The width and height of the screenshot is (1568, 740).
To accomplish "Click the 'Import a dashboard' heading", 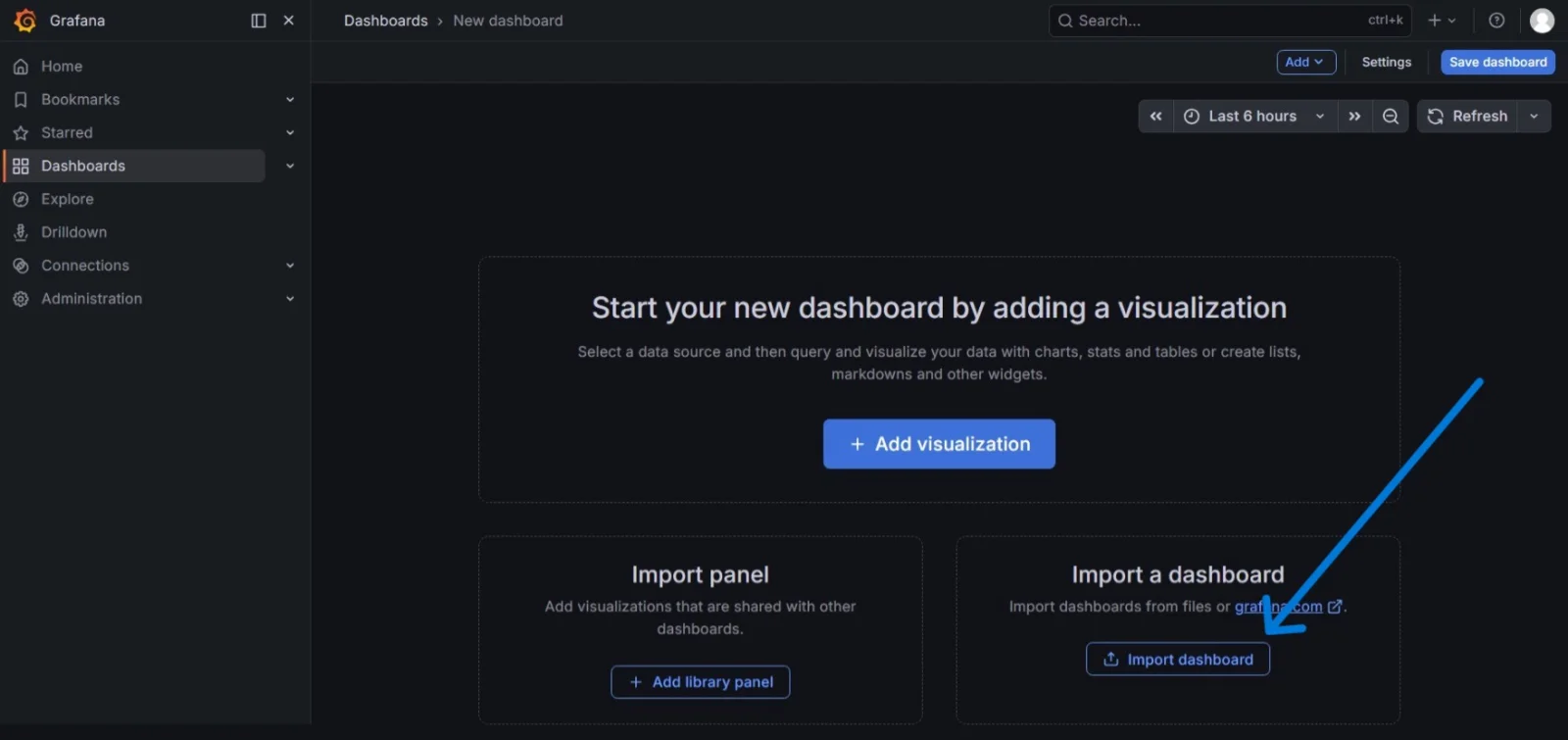I will coord(1178,575).
